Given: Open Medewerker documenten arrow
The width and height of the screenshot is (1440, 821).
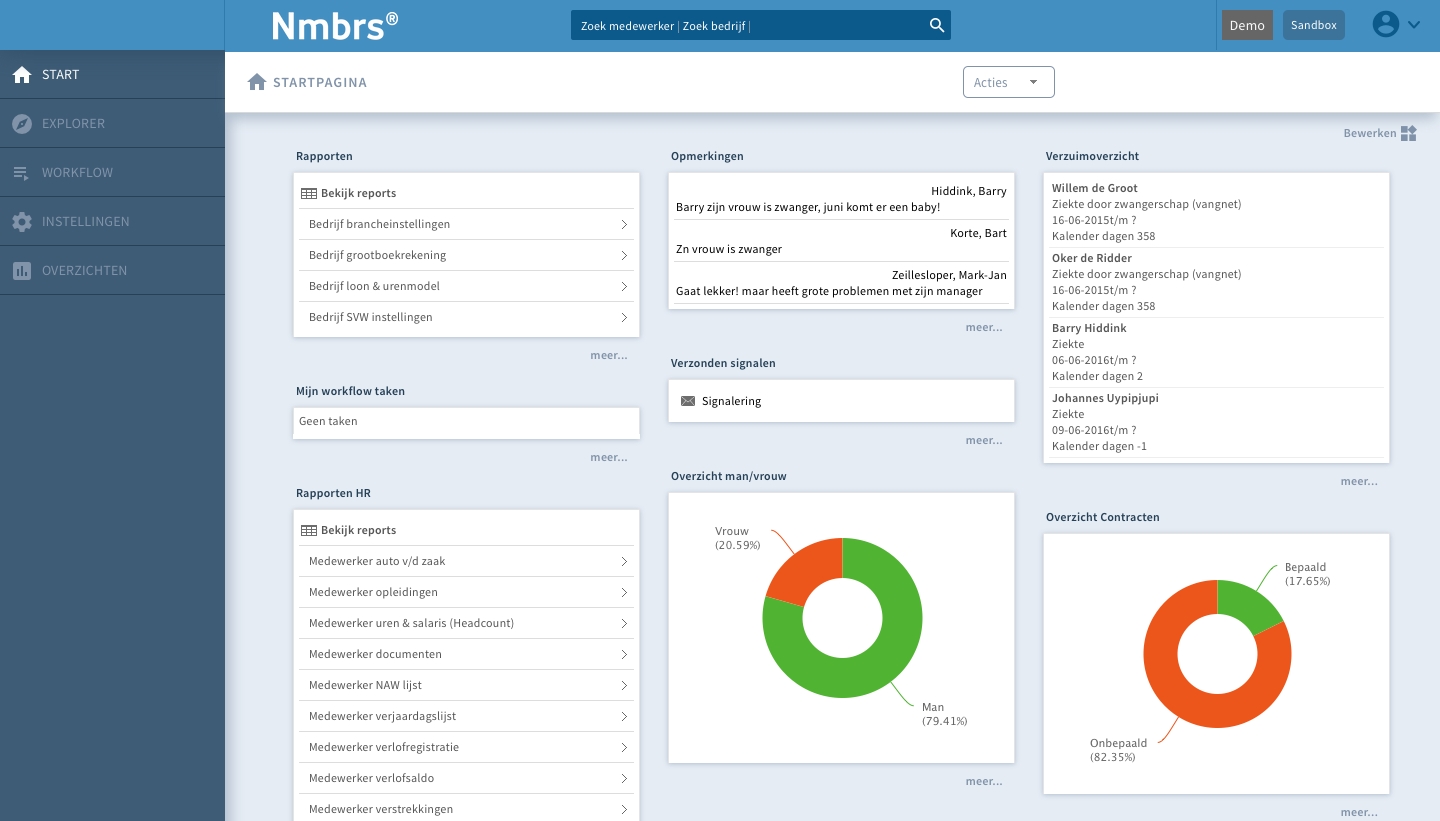Looking at the screenshot, I should tap(624, 655).
